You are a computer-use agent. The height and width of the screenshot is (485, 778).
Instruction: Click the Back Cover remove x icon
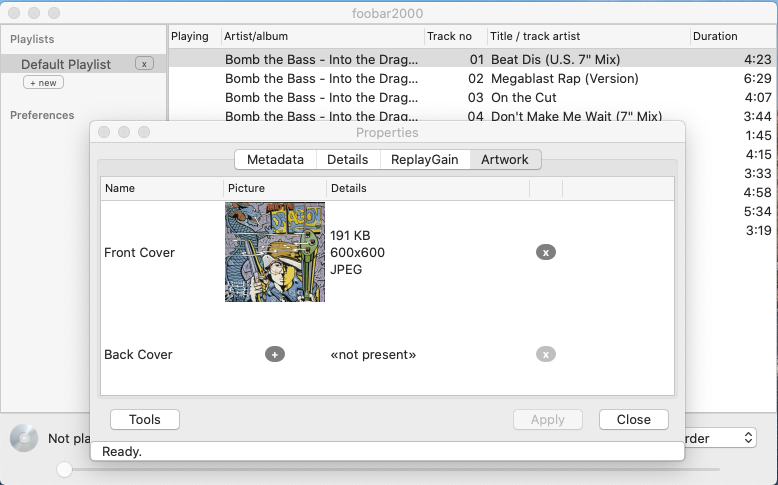click(546, 354)
